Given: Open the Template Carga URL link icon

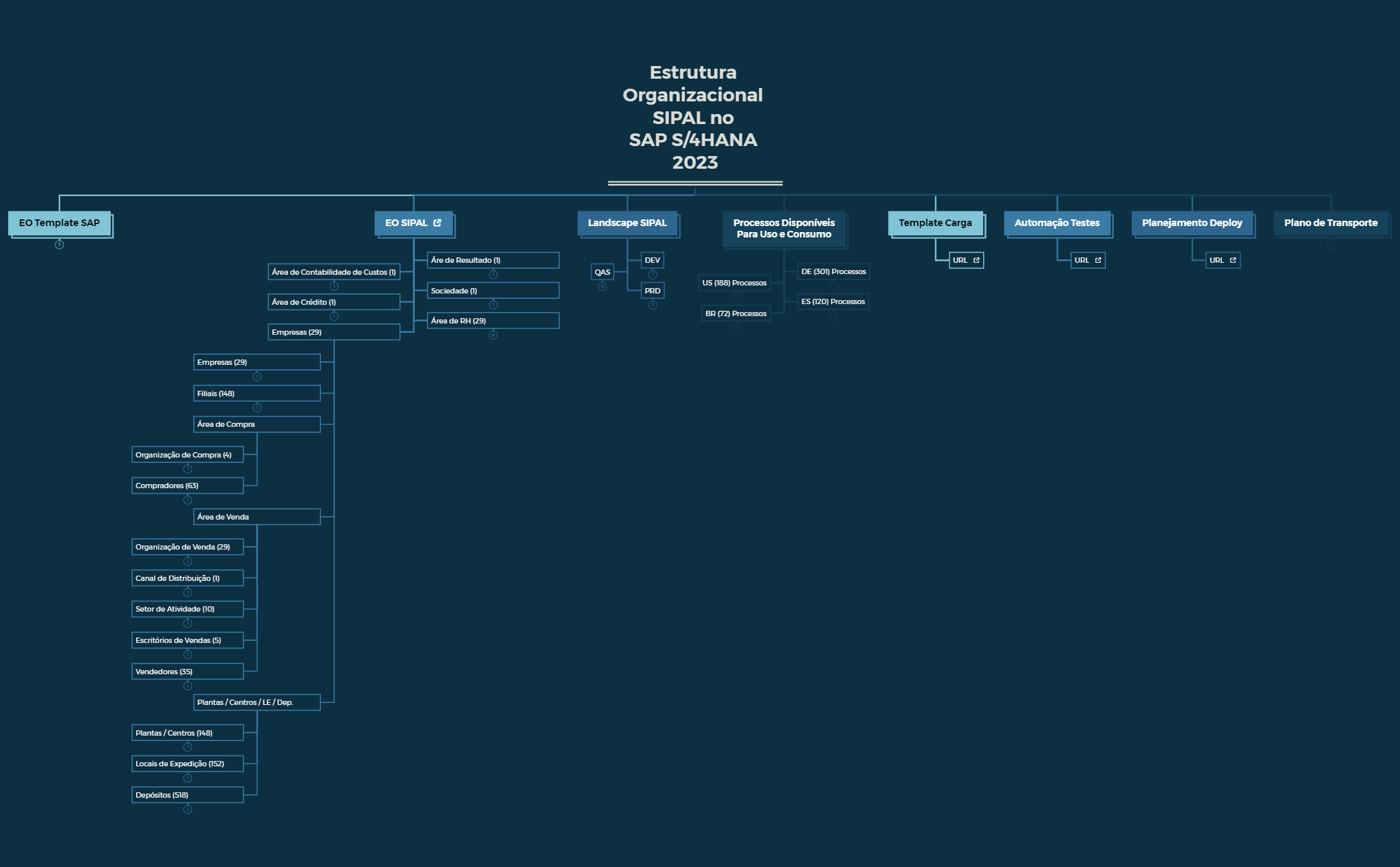Looking at the screenshot, I should [976, 260].
